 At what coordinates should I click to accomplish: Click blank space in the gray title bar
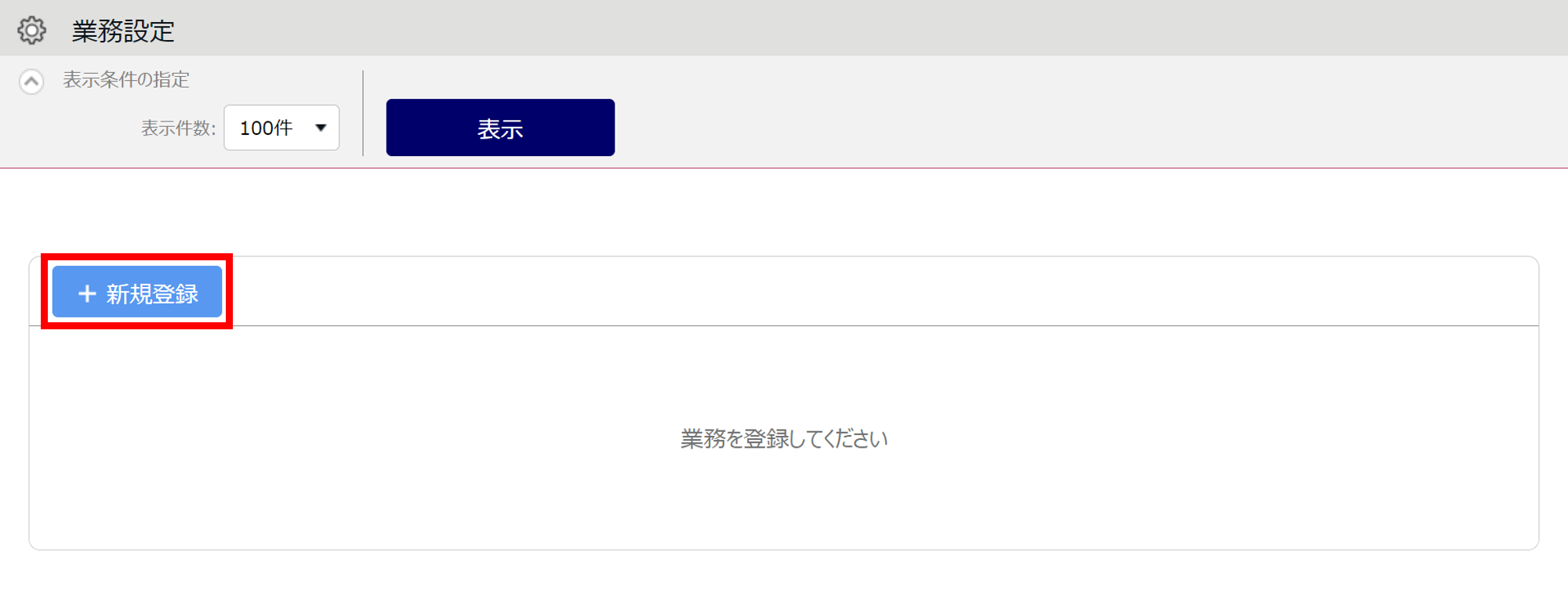click(862, 28)
